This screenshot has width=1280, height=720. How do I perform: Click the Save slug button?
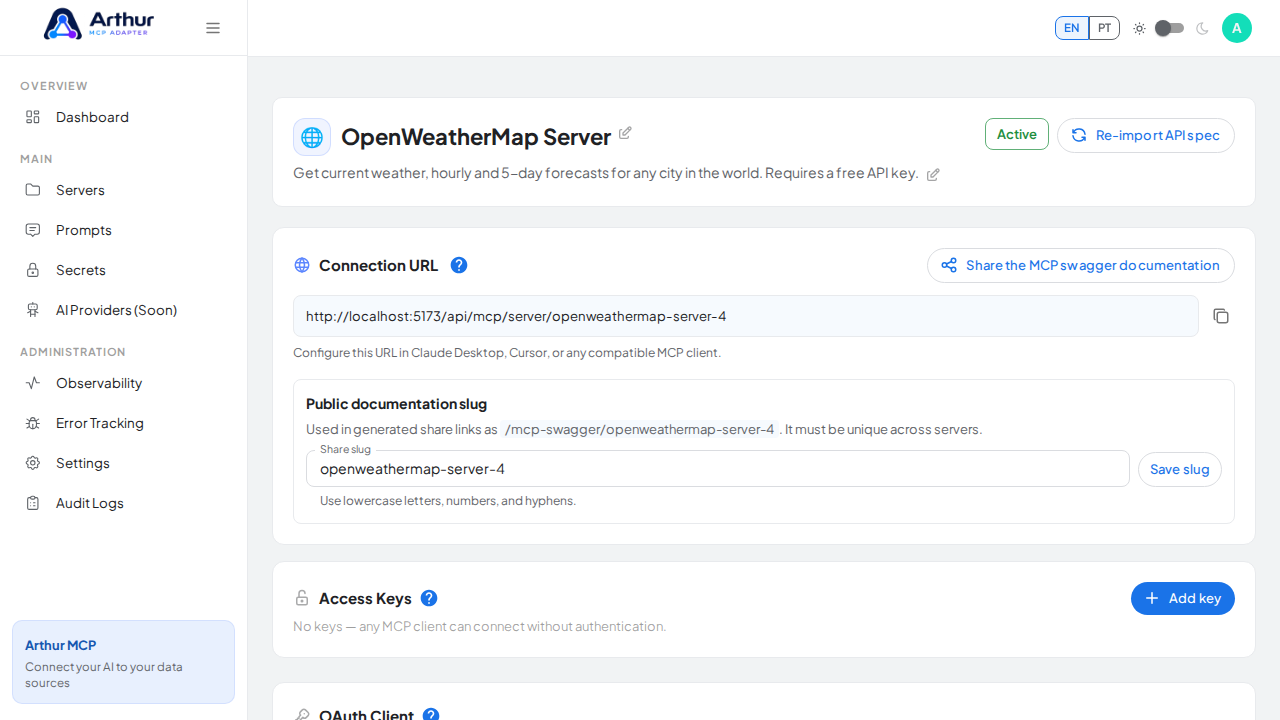pos(1180,469)
